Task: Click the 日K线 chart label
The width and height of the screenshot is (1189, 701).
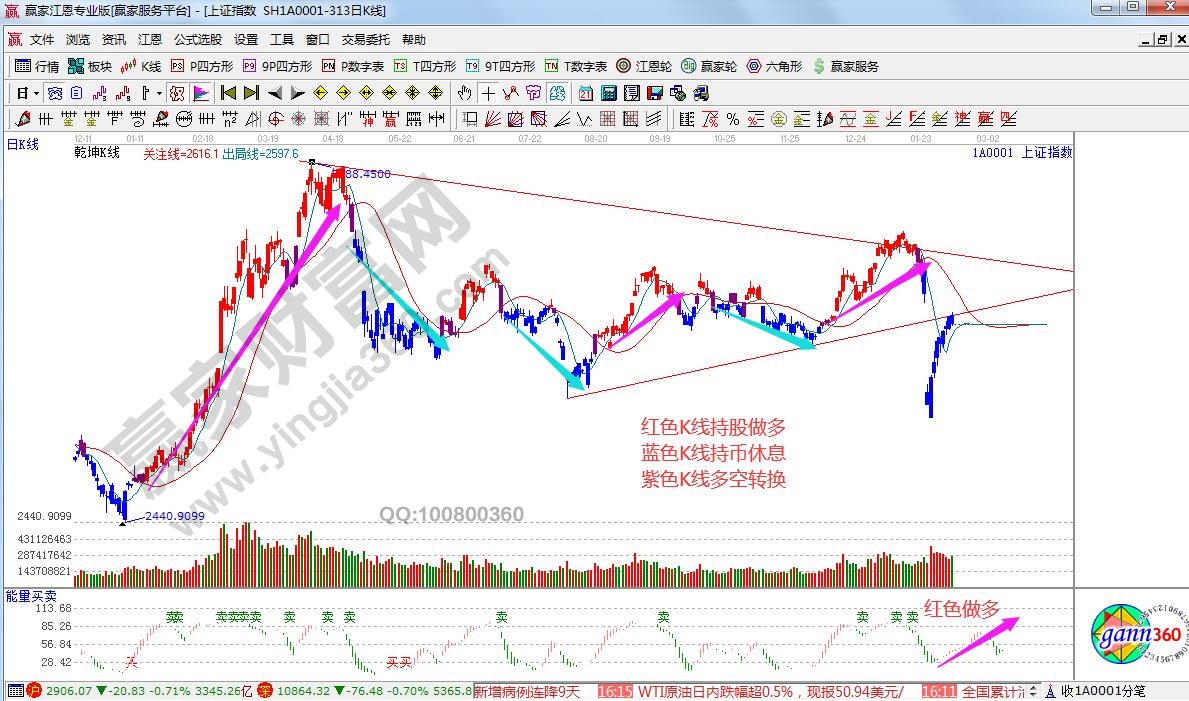Action: pos(23,145)
